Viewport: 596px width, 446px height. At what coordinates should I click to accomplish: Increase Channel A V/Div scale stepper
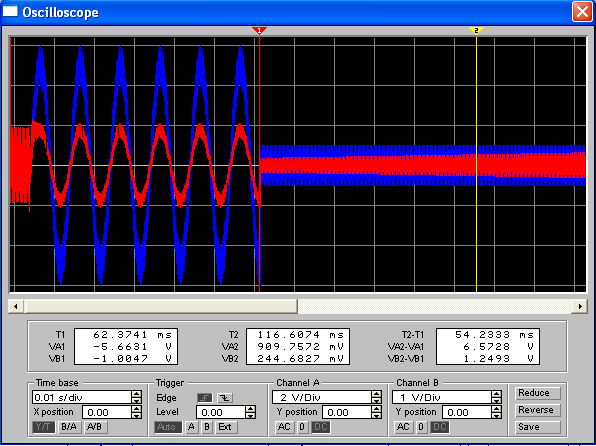(x=376, y=394)
